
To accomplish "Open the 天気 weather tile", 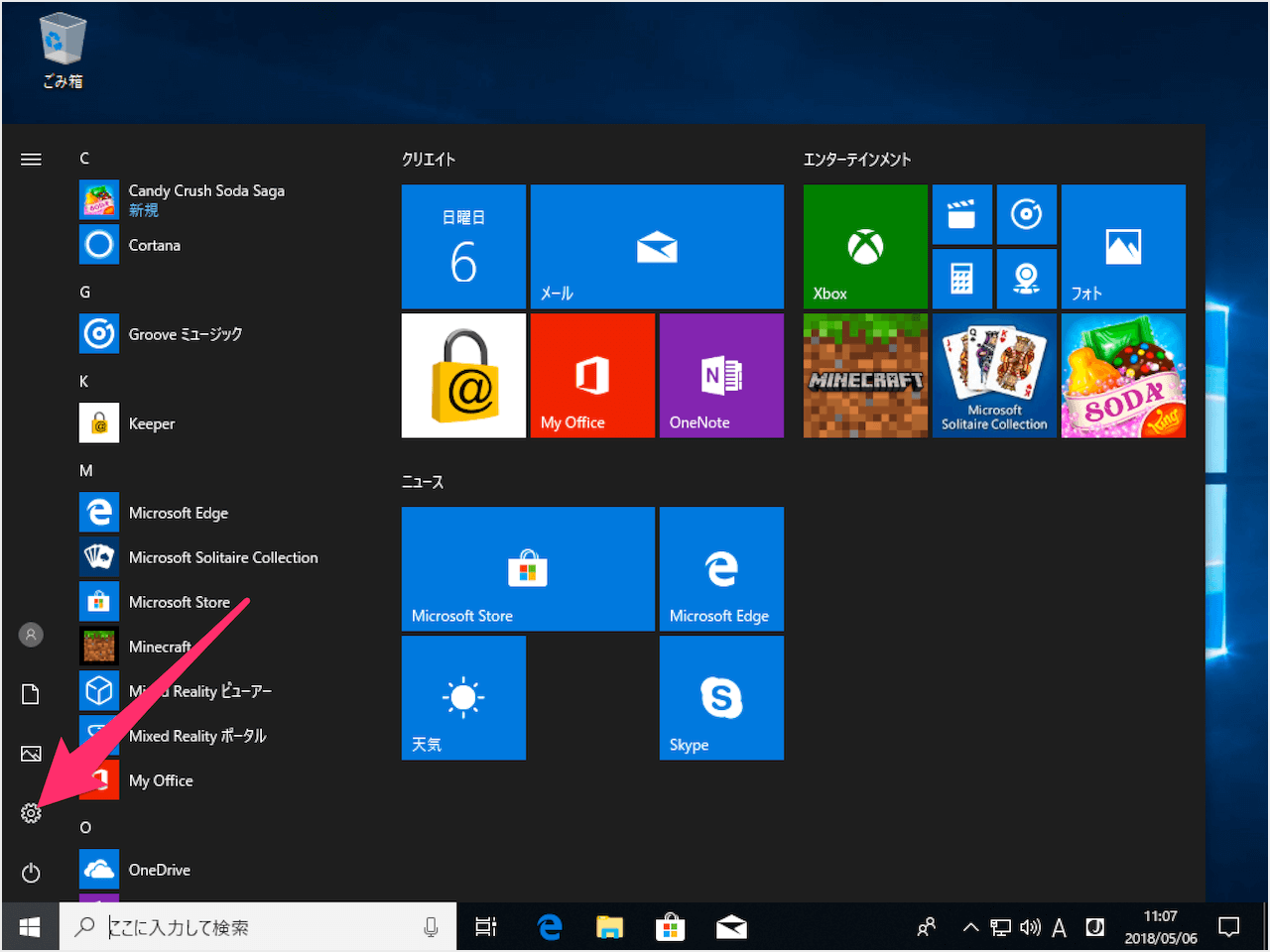I will (x=463, y=697).
